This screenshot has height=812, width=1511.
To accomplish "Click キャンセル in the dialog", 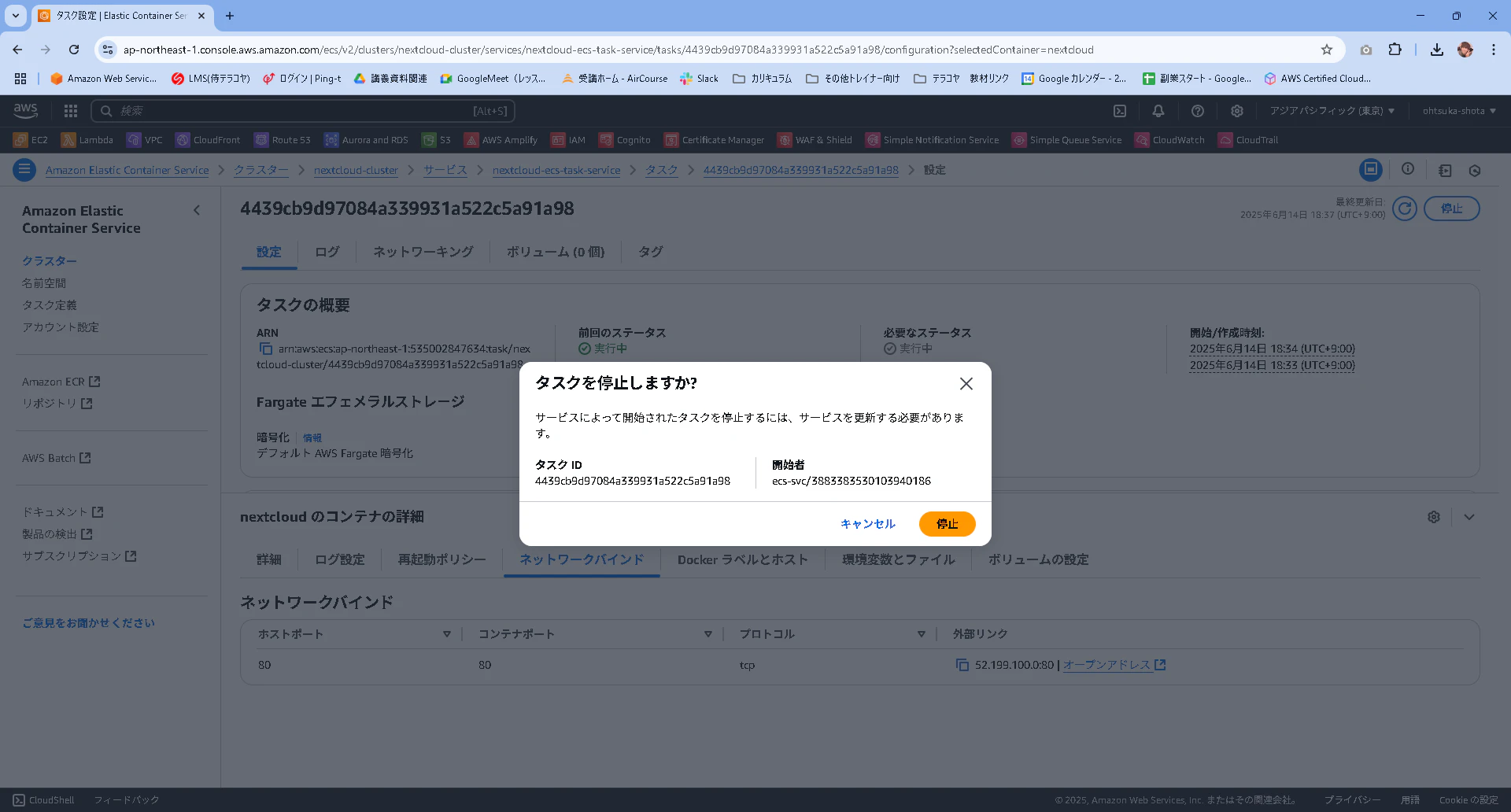I will click(867, 524).
